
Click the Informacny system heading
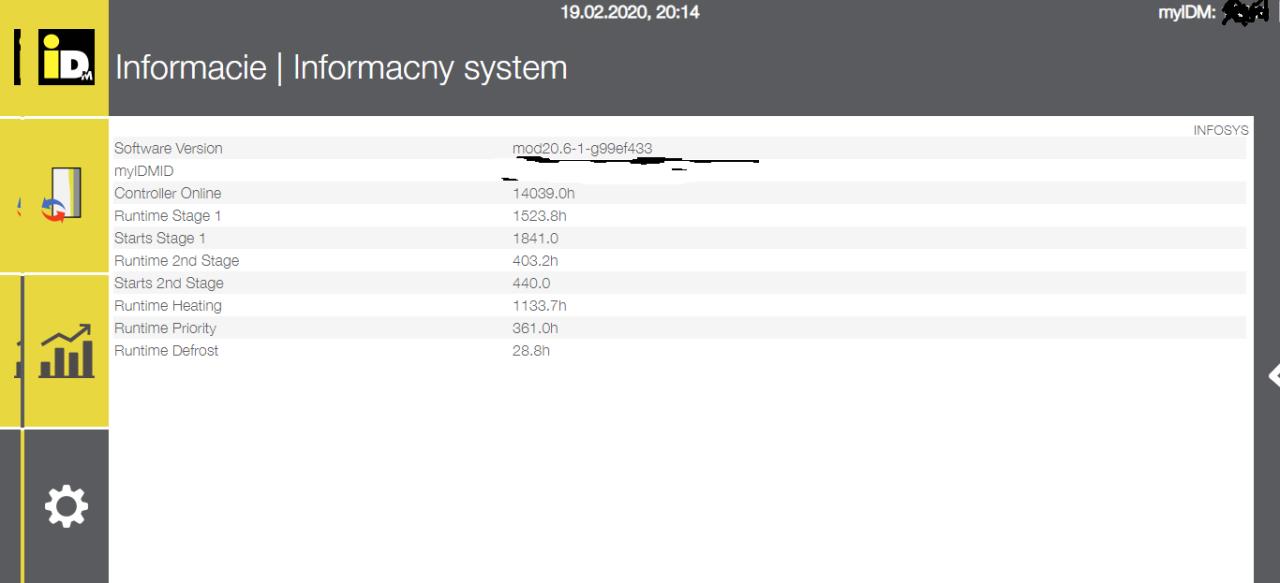point(430,68)
